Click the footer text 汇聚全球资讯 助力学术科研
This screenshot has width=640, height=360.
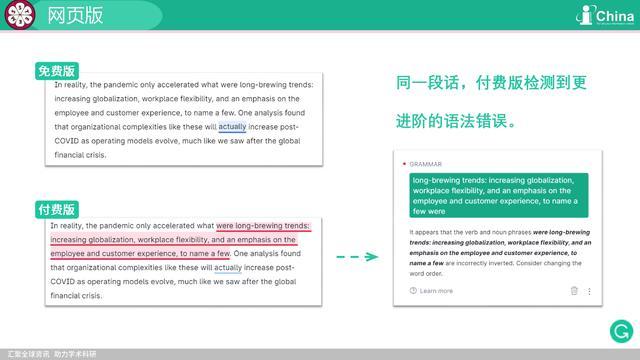[x=52, y=354]
